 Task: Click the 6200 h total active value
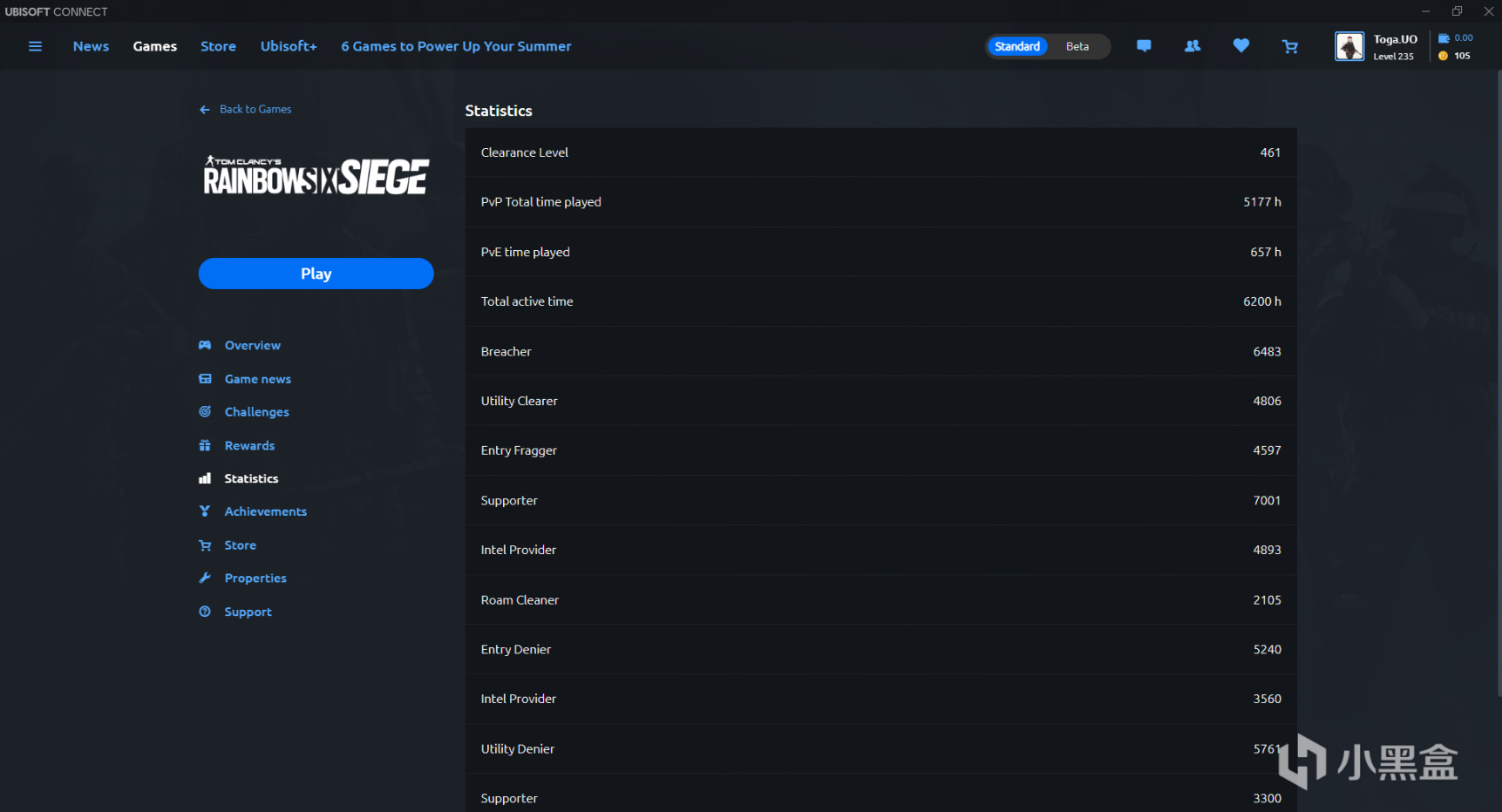[x=1262, y=301]
